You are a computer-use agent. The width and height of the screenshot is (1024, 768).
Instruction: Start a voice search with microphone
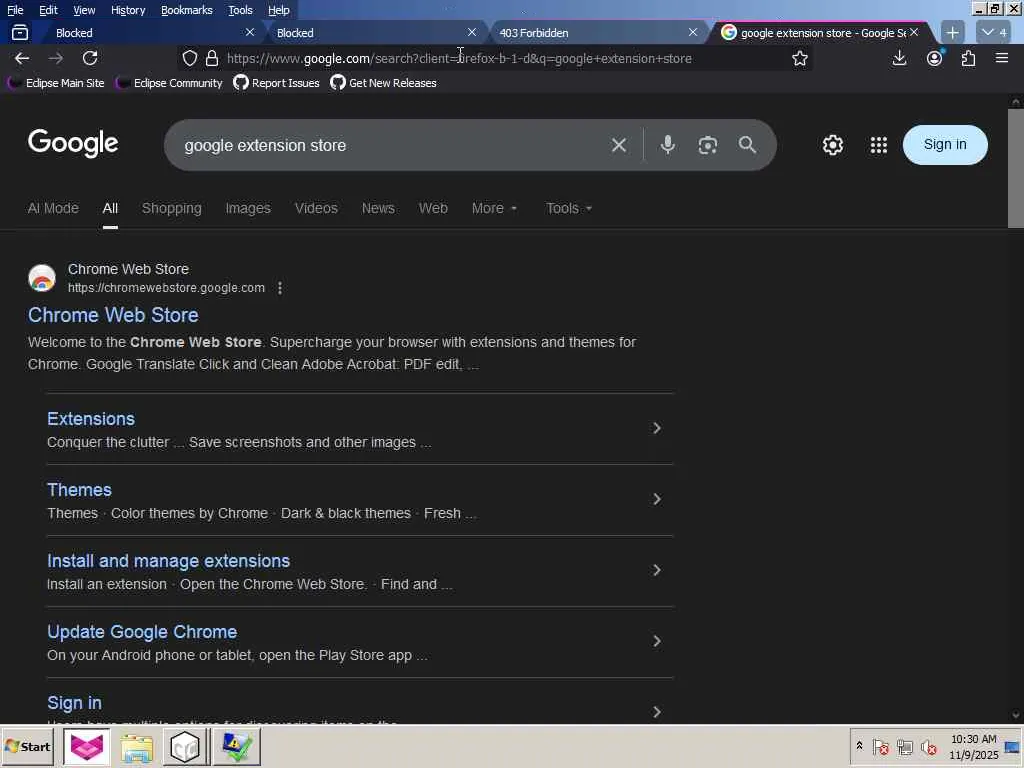click(667, 145)
